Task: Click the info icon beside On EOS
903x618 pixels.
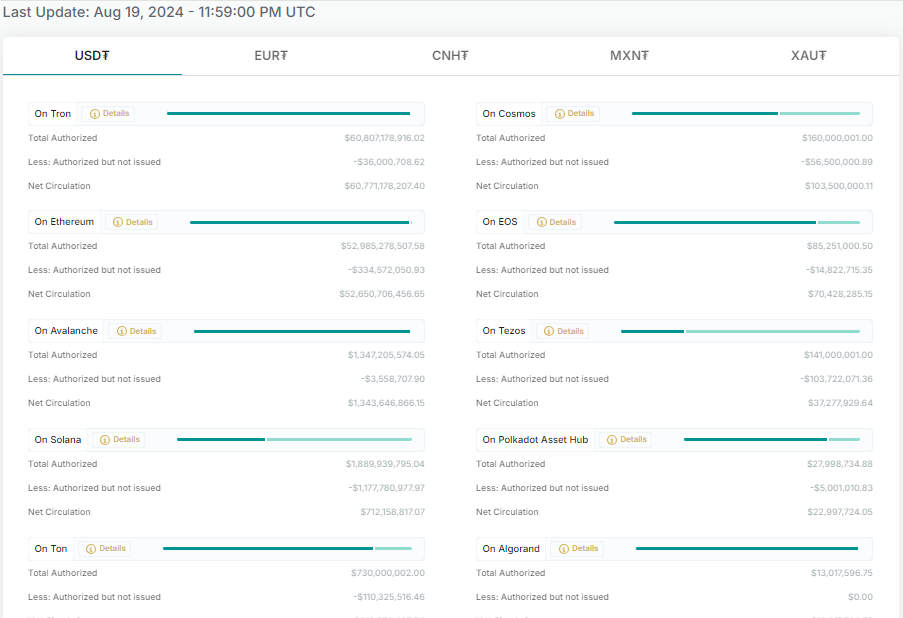Action: pos(541,222)
